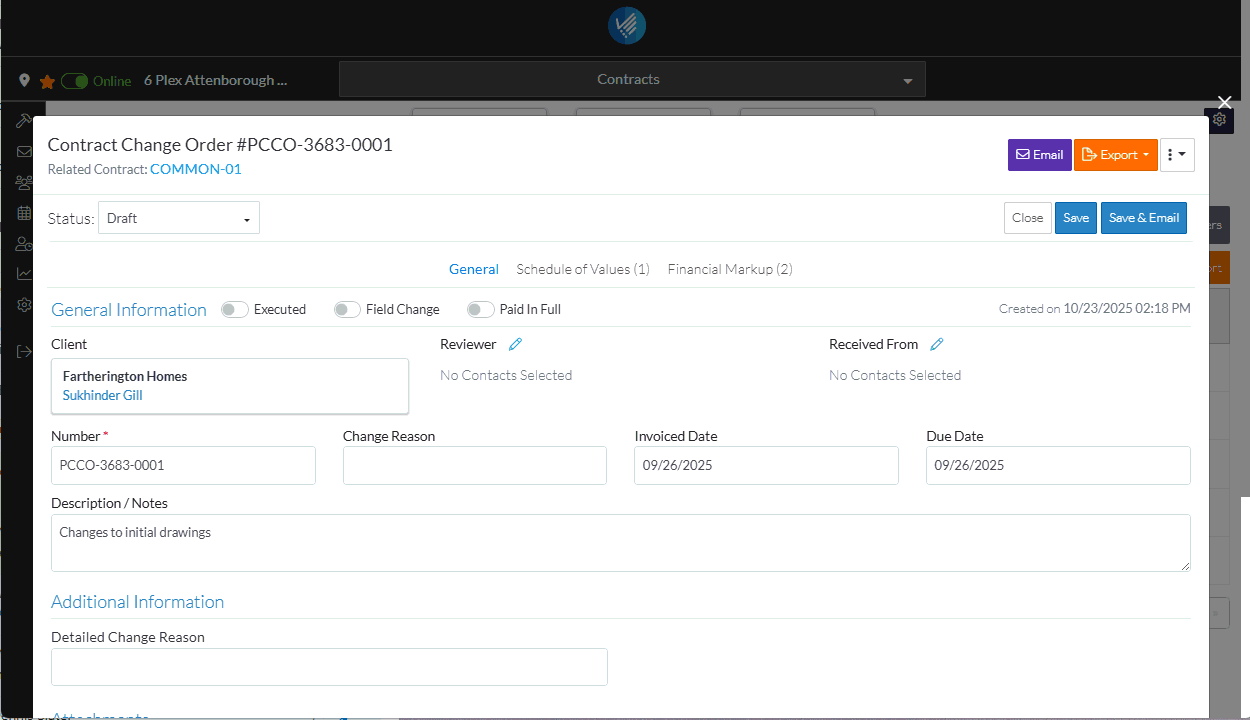The image size is (1250, 720).
Task: Click the Invoiced Date field
Action: (x=766, y=465)
